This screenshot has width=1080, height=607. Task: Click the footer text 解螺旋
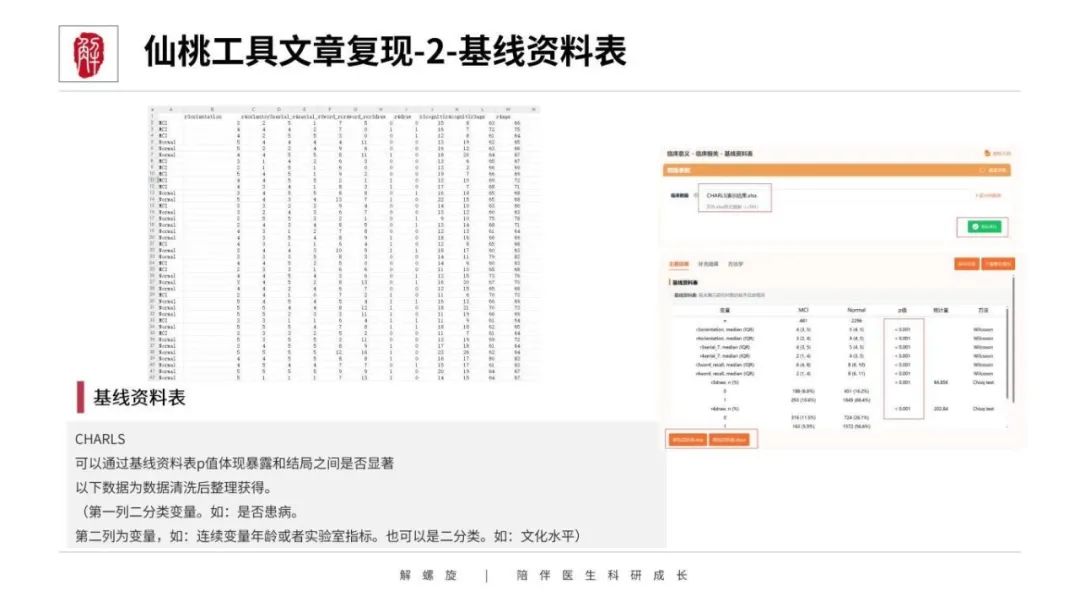click(x=428, y=575)
